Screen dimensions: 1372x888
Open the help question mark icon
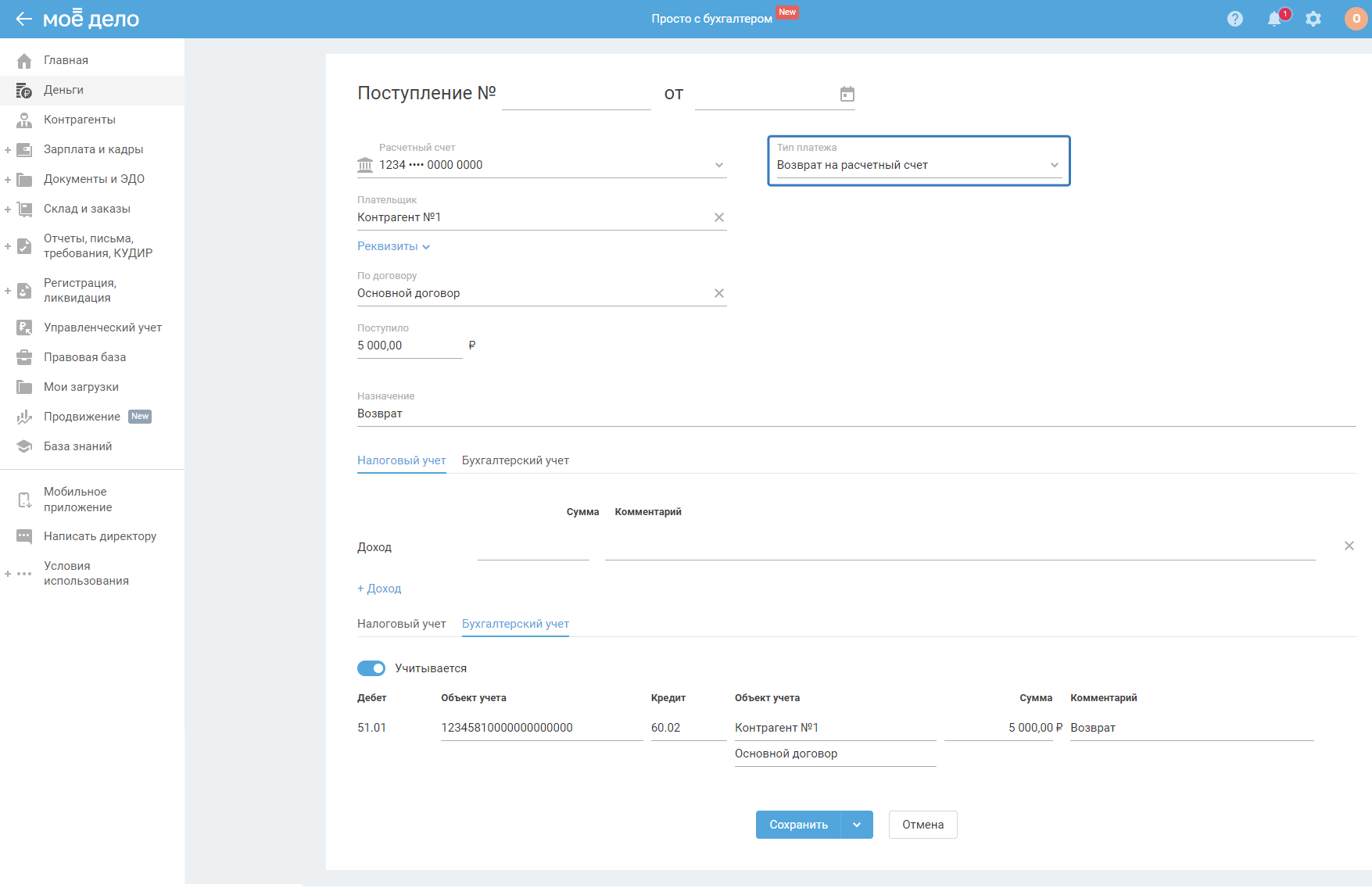coord(1235,19)
